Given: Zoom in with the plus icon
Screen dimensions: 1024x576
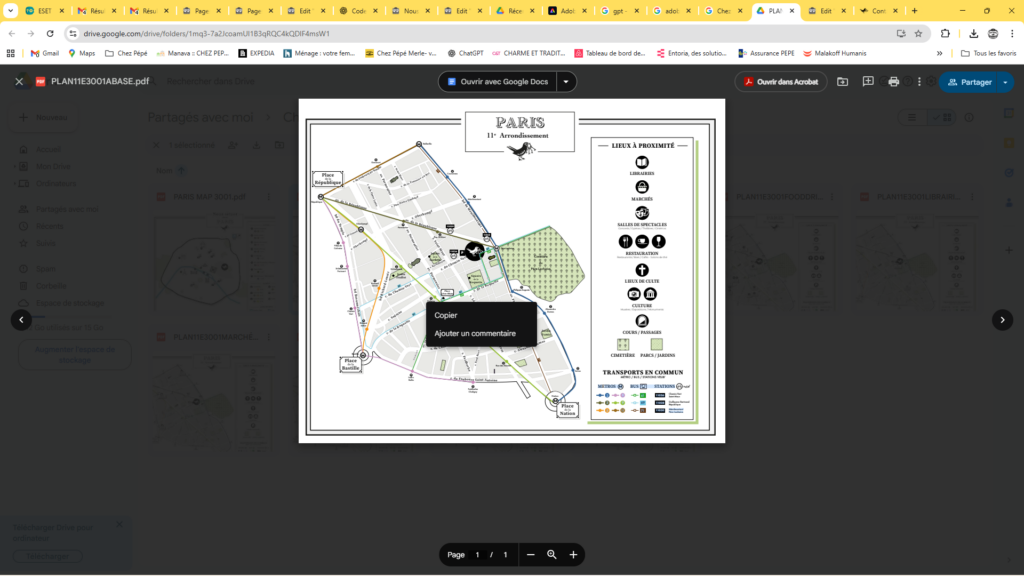Looking at the screenshot, I should point(573,554).
